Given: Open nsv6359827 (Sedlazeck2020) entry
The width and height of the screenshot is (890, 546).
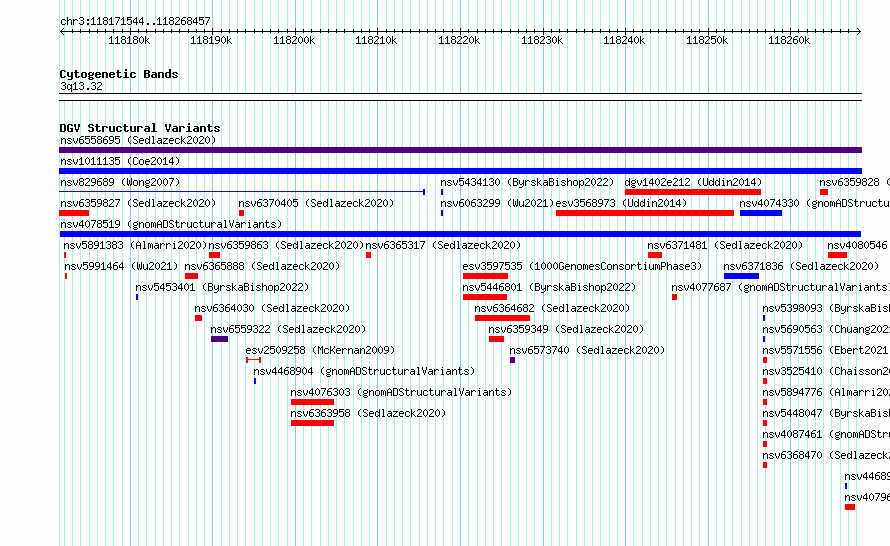Looking at the screenshot, I should pyautogui.click(x=138, y=203).
